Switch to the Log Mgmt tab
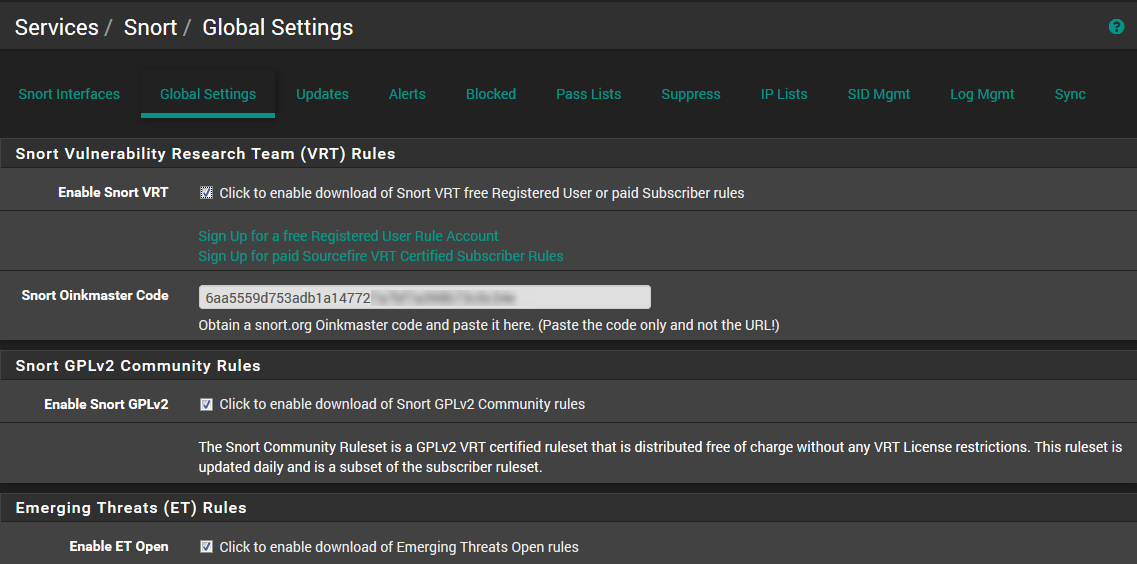This screenshot has height=564, width=1137. 983,94
